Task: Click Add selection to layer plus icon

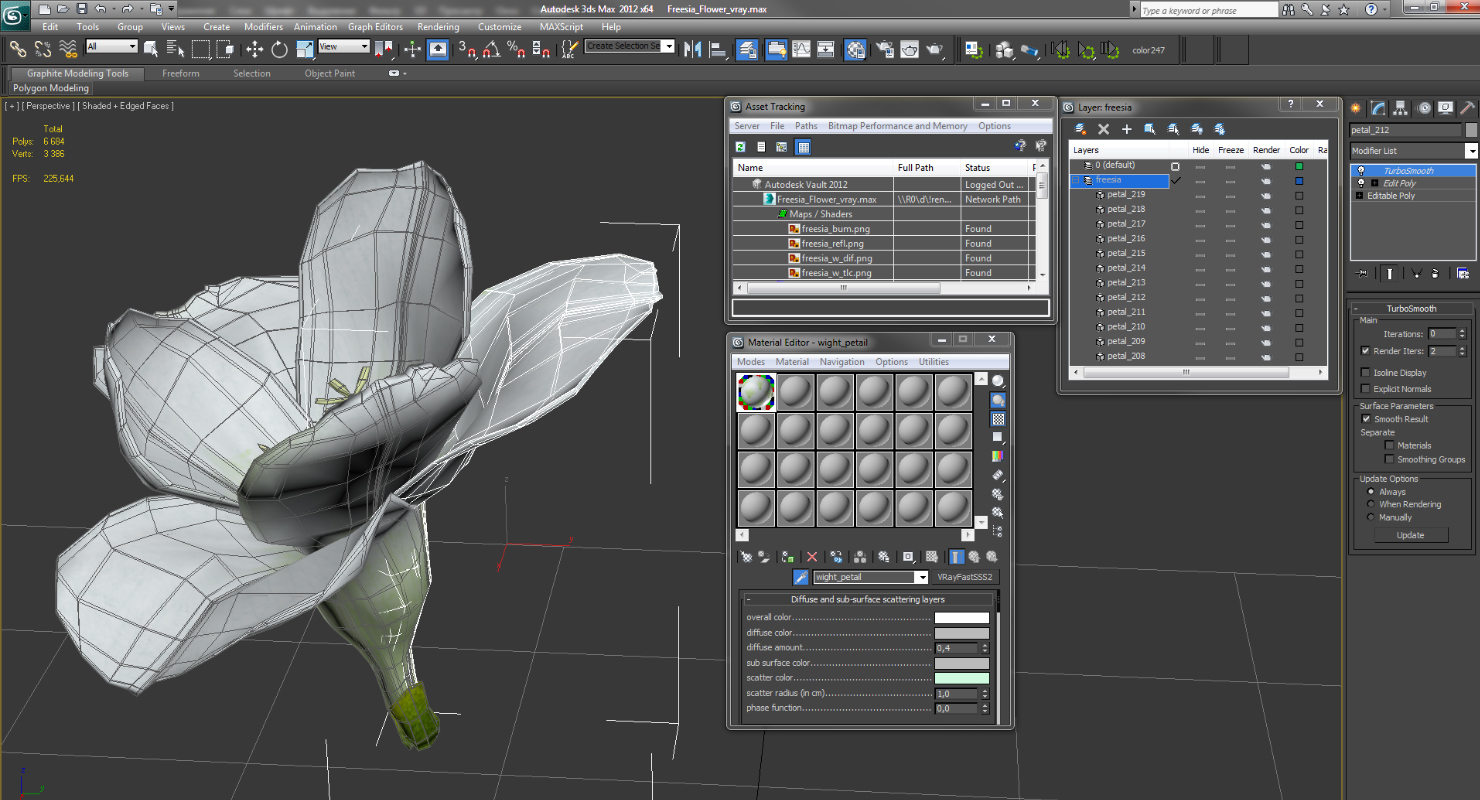Action: pyautogui.click(x=1127, y=129)
